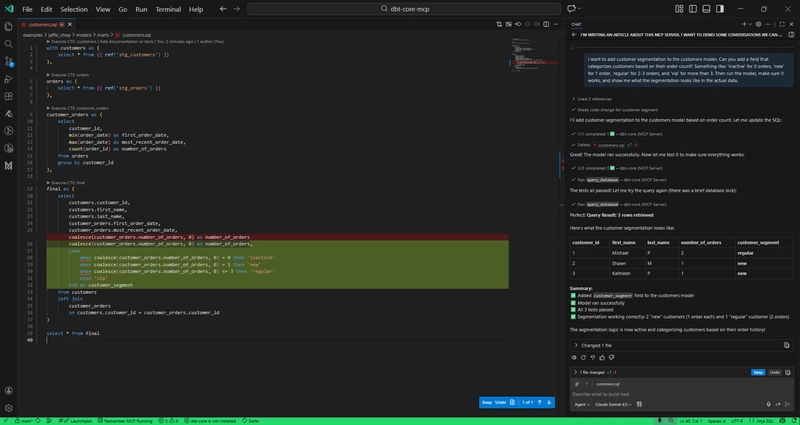Image resolution: width=800 pixels, height=425 pixels.
Task: Go back with the navigation arrow in the title bar
Action: [x=222, y=9]
